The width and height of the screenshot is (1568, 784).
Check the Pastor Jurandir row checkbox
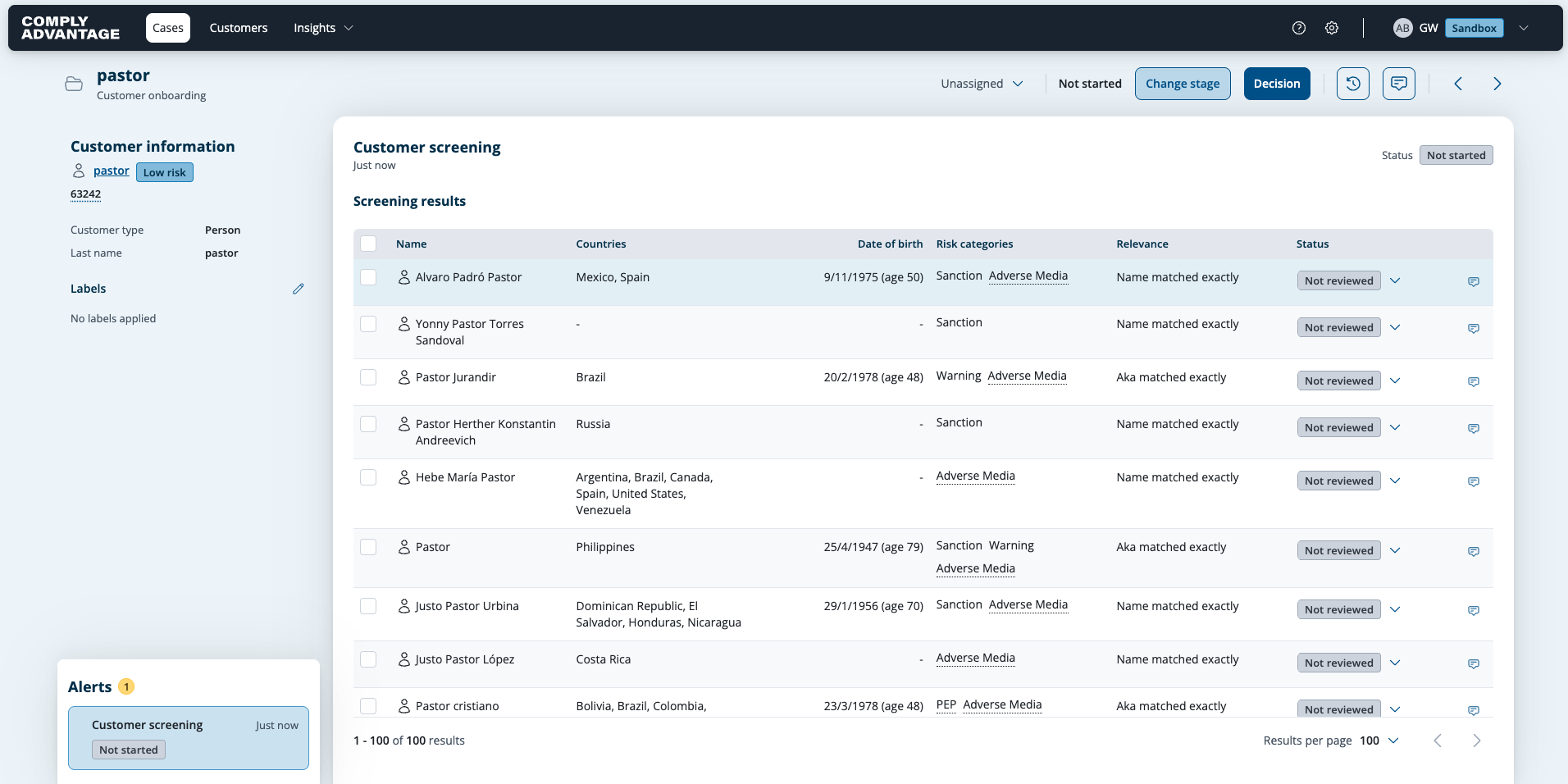(x=368, y=377)
